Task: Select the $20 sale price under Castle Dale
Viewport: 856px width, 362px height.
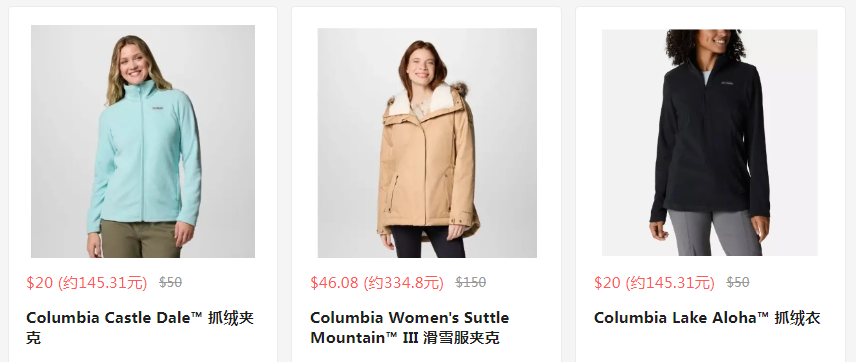Action: tap(87, 283)
